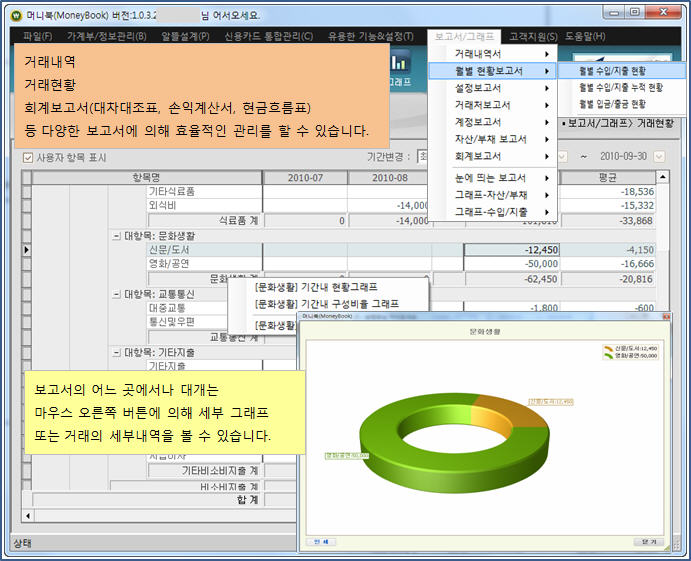Collapse the 대항목: 기타지출 group

tap(117, 352)
